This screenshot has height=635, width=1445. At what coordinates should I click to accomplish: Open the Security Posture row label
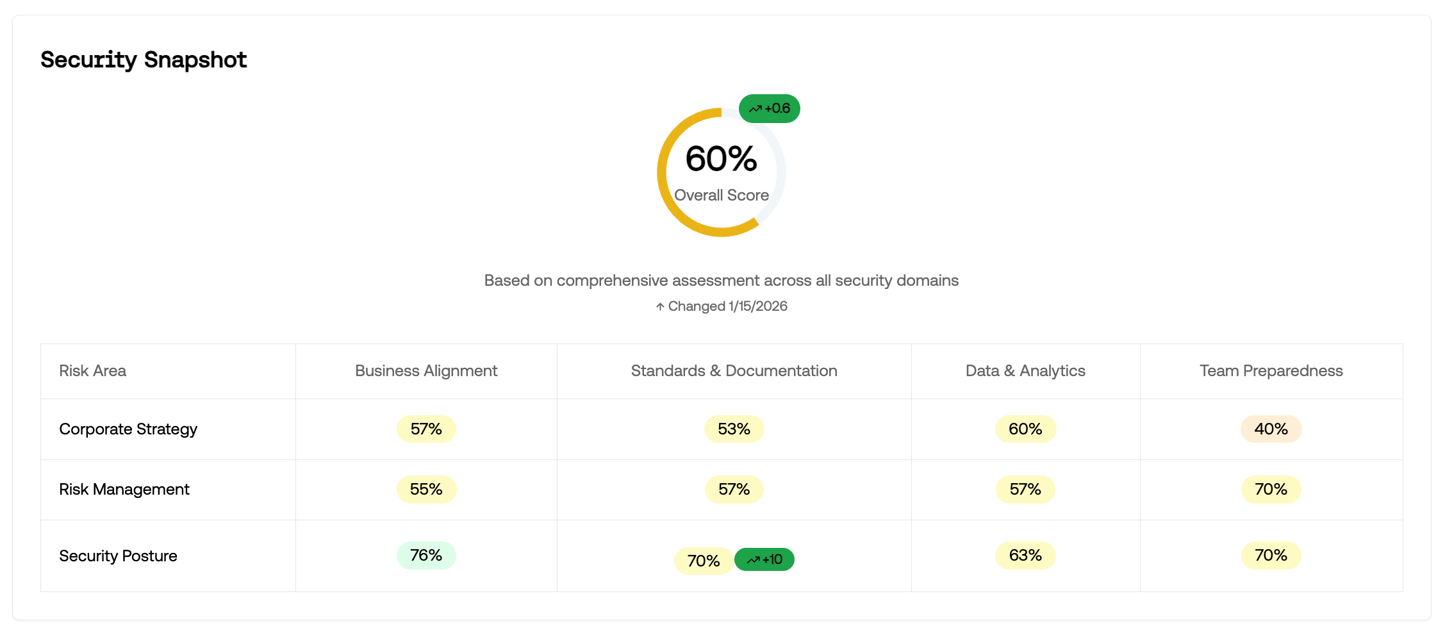118,556
